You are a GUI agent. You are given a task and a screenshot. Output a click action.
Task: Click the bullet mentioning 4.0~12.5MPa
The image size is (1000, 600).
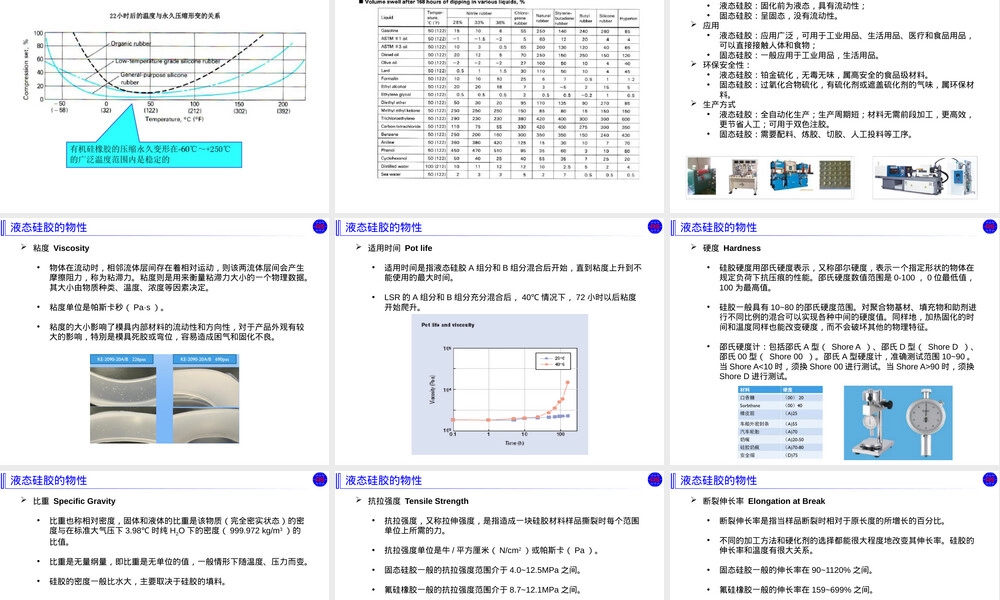[x=483, y=570]
